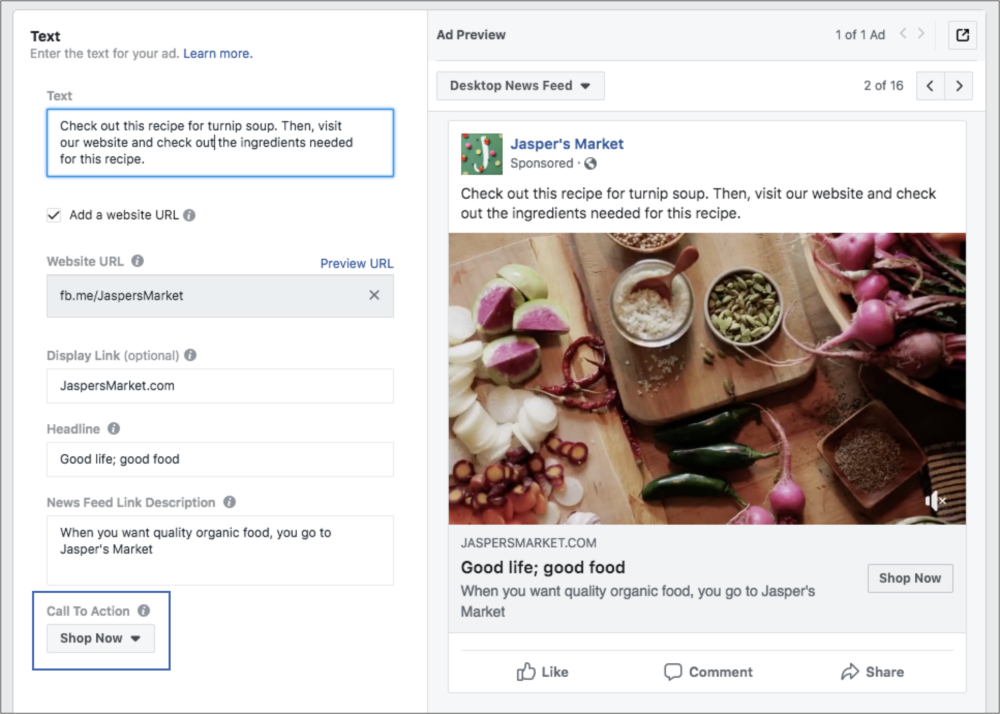Uncheck Add a website URL checkbox

pyautogui.click(x=54, y=215)
